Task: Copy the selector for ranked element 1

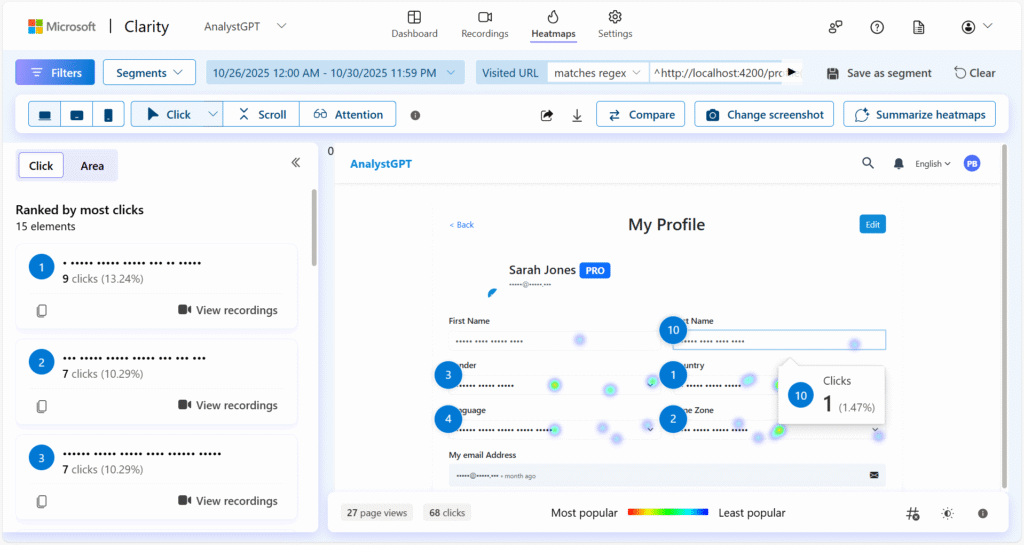Action: 41,311
